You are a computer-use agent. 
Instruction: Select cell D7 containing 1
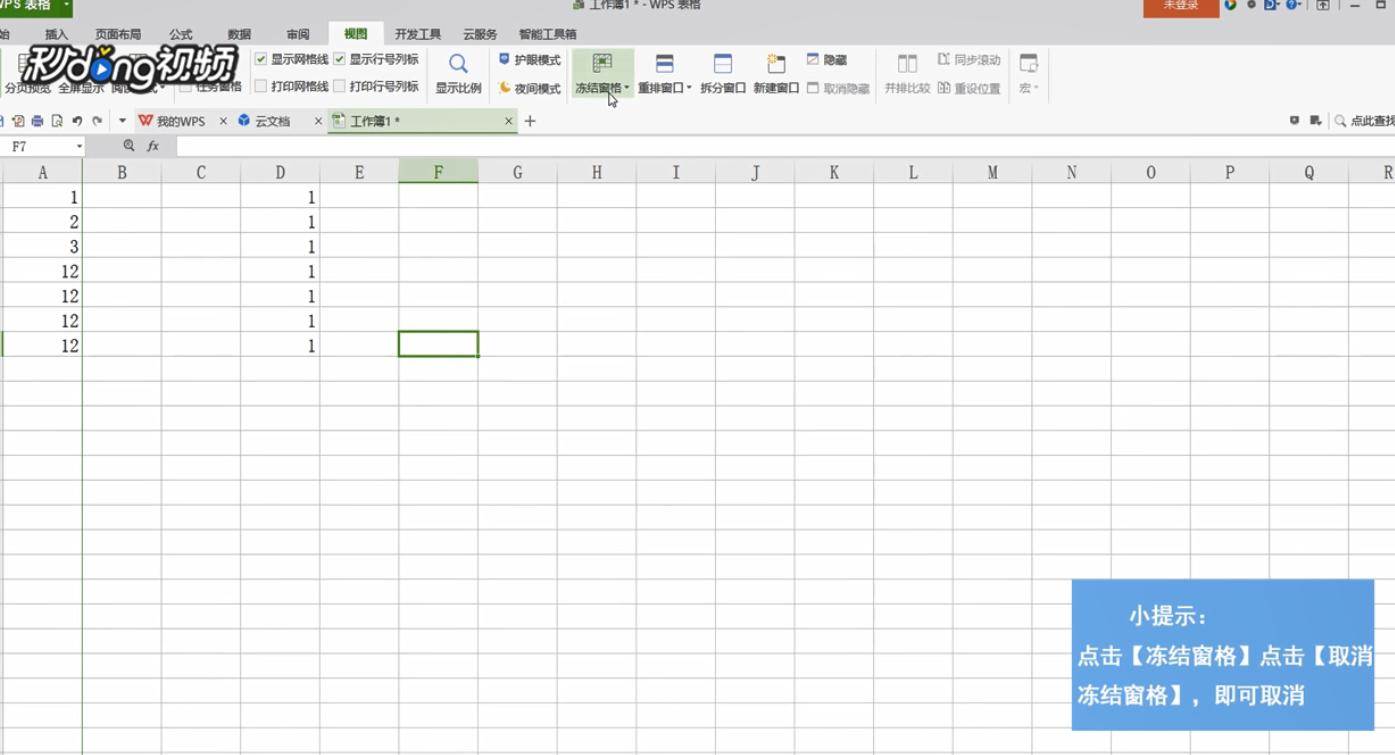click(x=280, y=345)
